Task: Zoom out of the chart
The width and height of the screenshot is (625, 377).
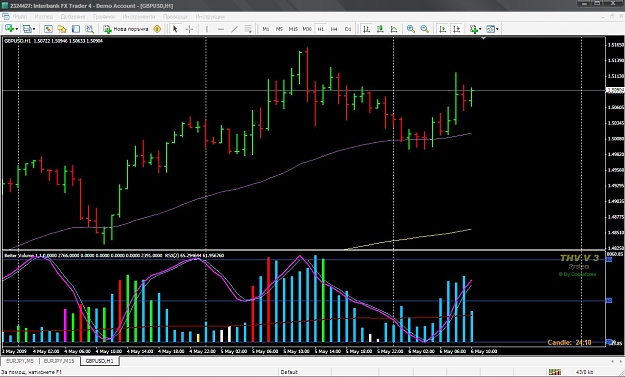Action: pyautogui.click(x=425, y=29)
